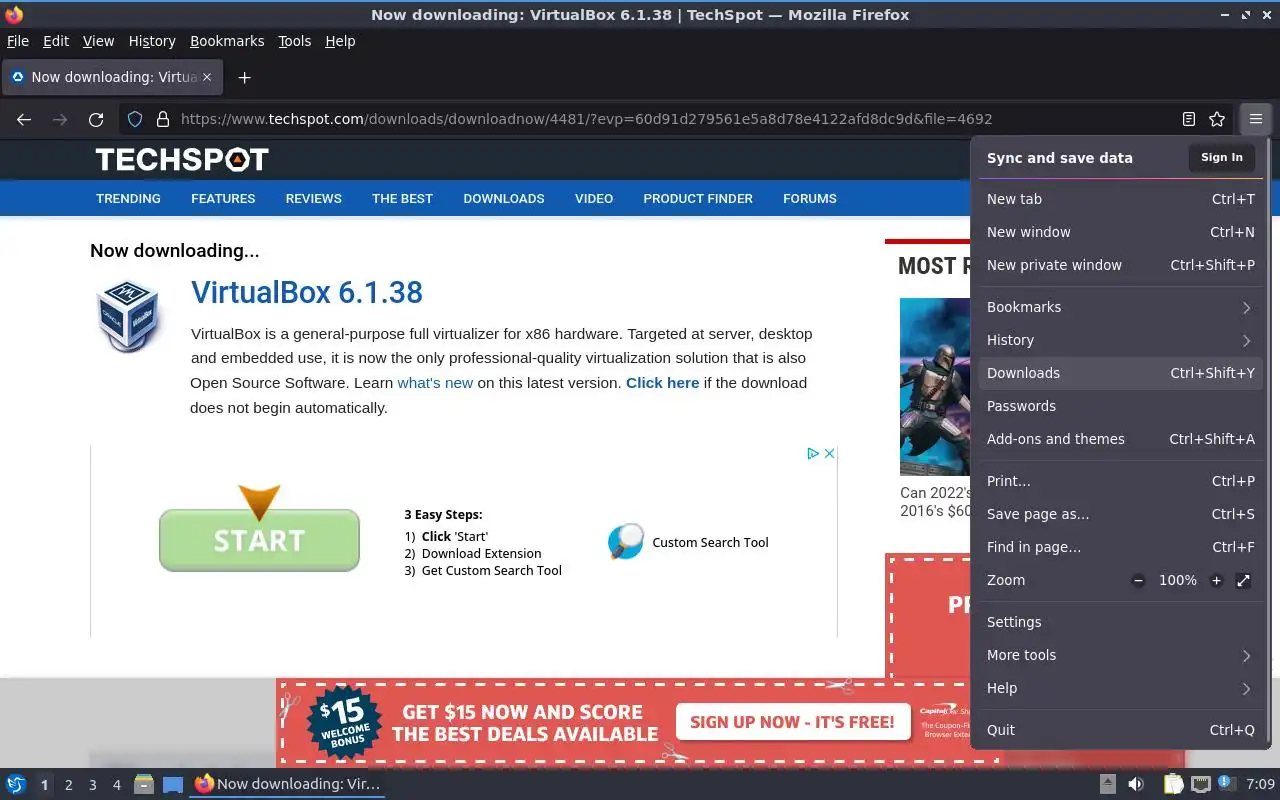Open PRODUCT FINDER nav link
This screenshot has width=1280, height=800.
pos(698,198)
